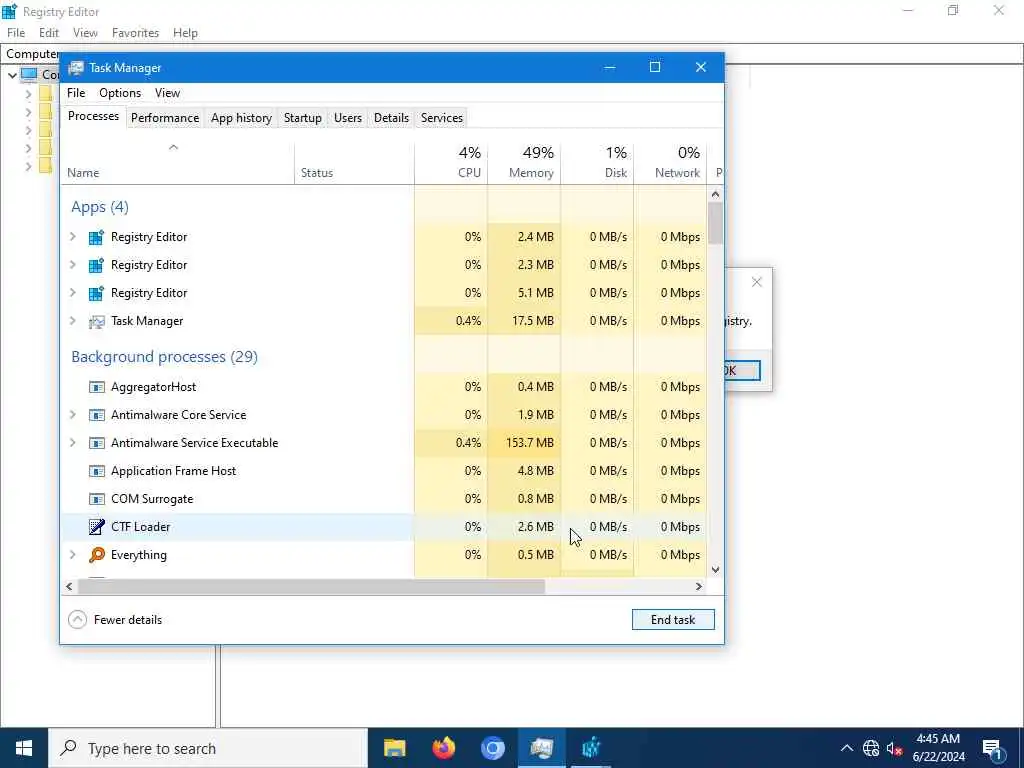Click the taskbar clock showing 4:45 AM
Image resolution: width=1024 pixels, height=768 pixels.
point(938,748)
